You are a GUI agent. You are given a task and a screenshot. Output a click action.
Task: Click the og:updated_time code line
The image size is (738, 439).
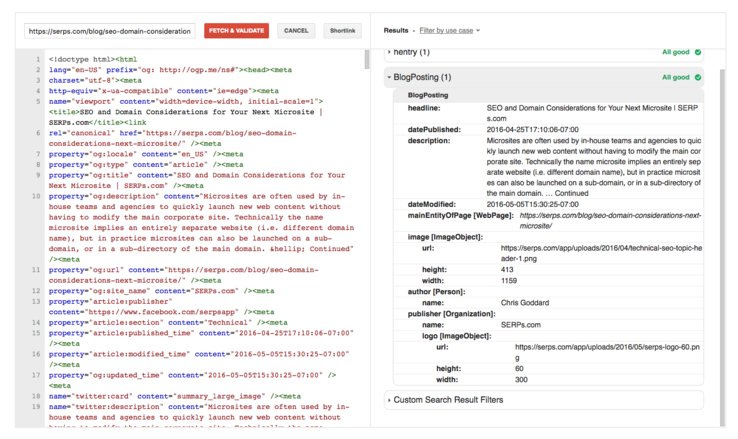[192, 375]
